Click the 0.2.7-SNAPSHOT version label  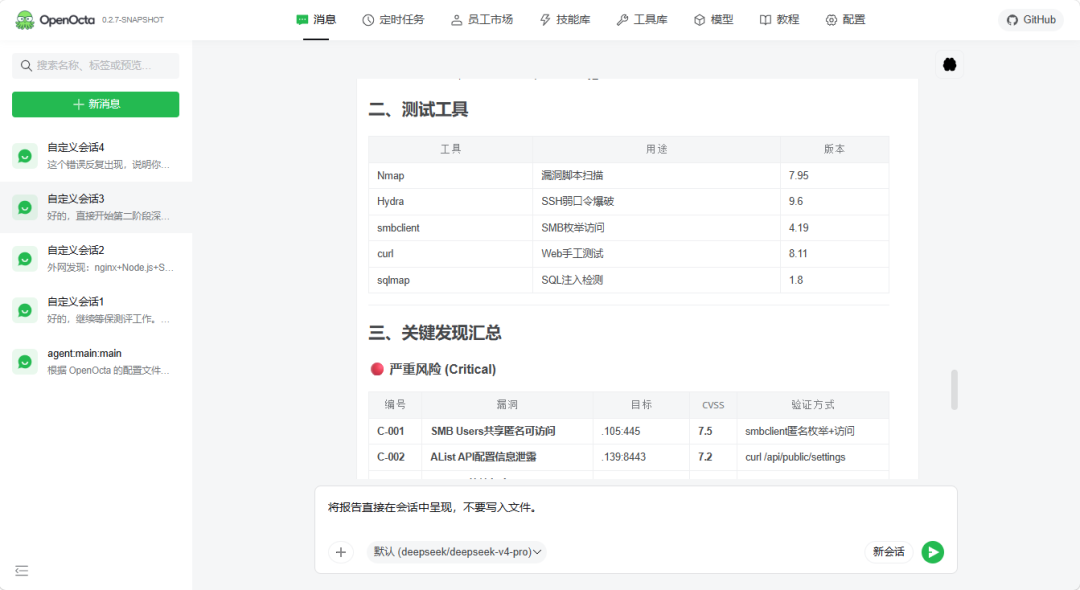coord(133,20)
